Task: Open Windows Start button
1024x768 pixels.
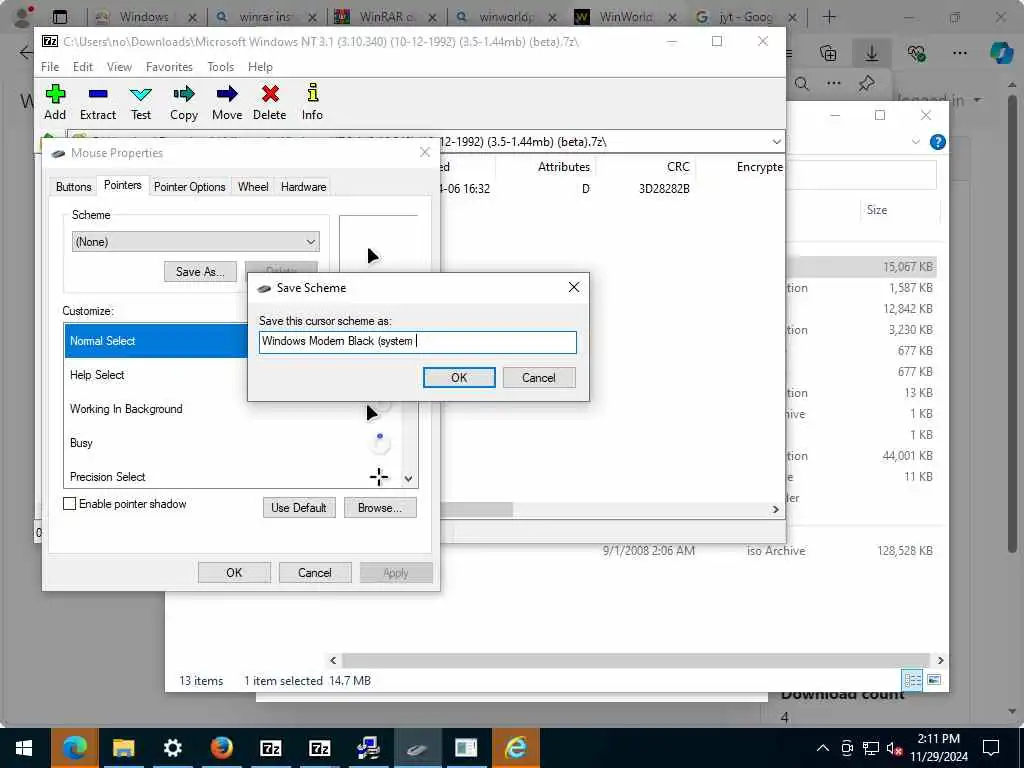Action: click(24, 748)
